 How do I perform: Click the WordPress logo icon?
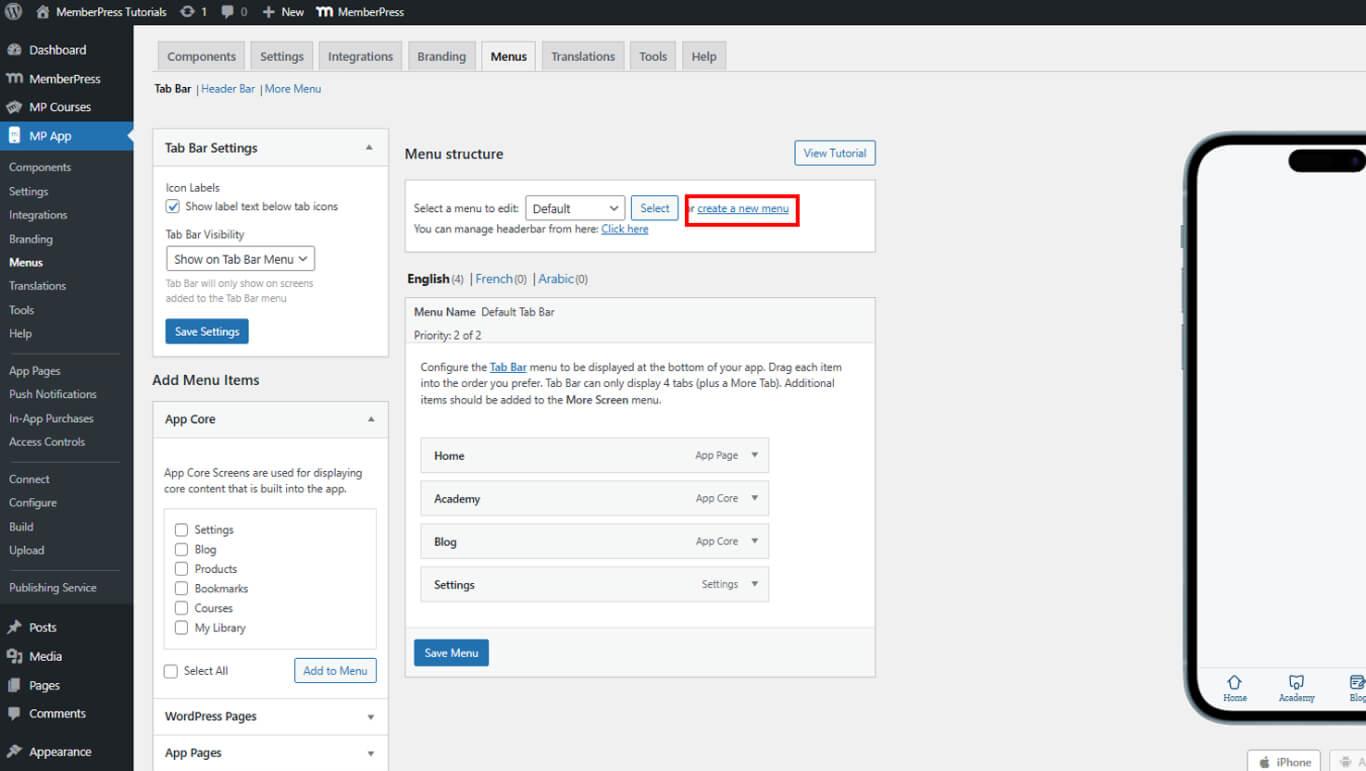point(14,12)
